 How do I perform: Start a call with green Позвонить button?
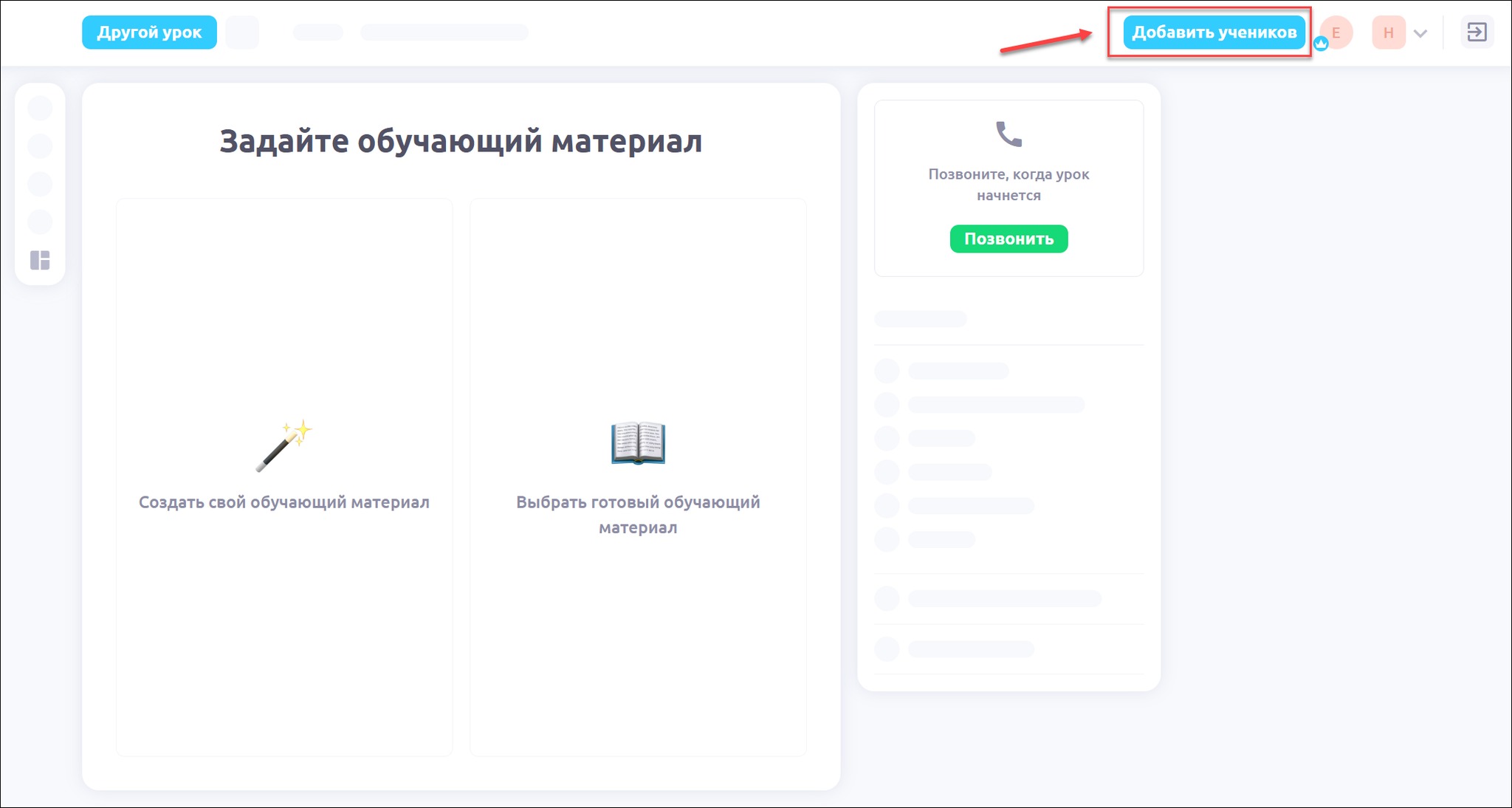click(1008, 239)
